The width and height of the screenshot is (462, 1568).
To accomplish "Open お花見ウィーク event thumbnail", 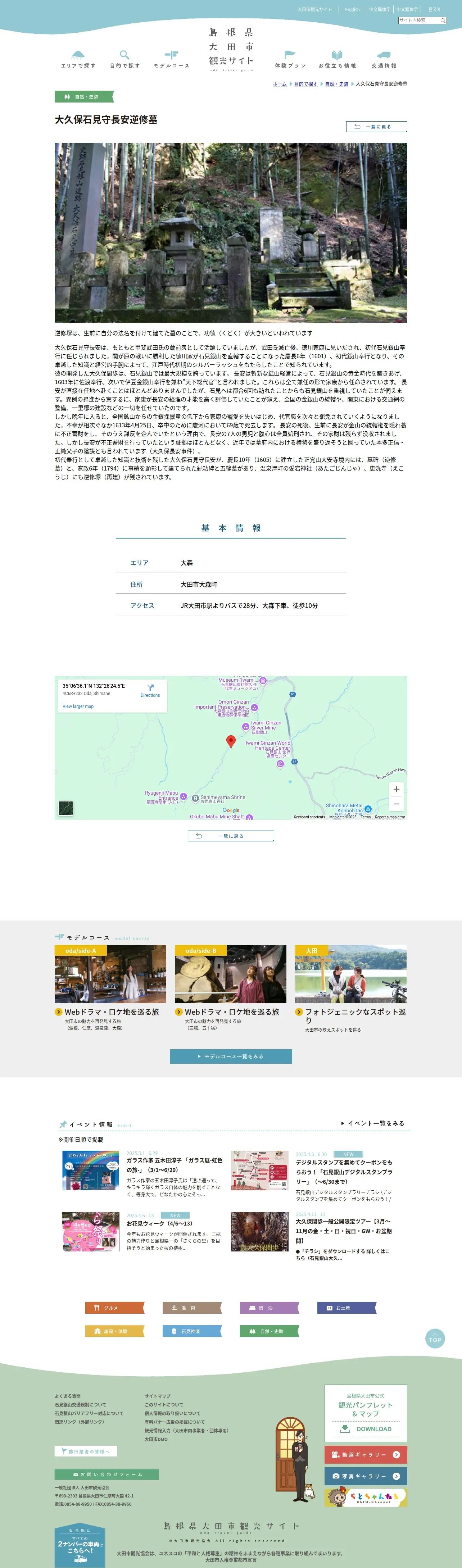I will point(90,1231).
